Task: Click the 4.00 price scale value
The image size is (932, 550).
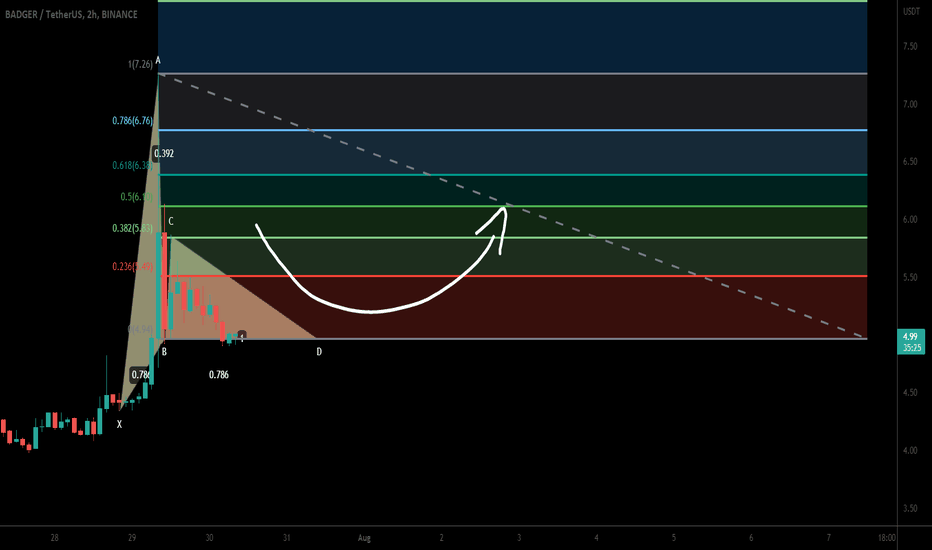Action: pos(910,450)
